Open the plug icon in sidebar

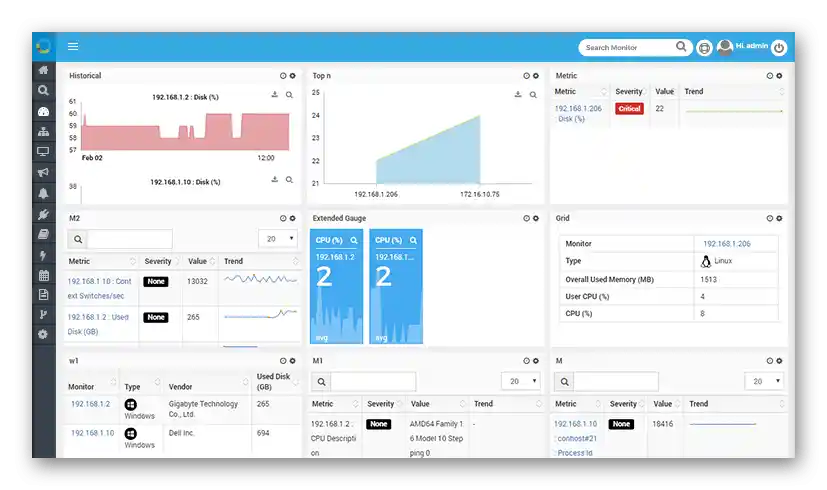tap(43, 214)
